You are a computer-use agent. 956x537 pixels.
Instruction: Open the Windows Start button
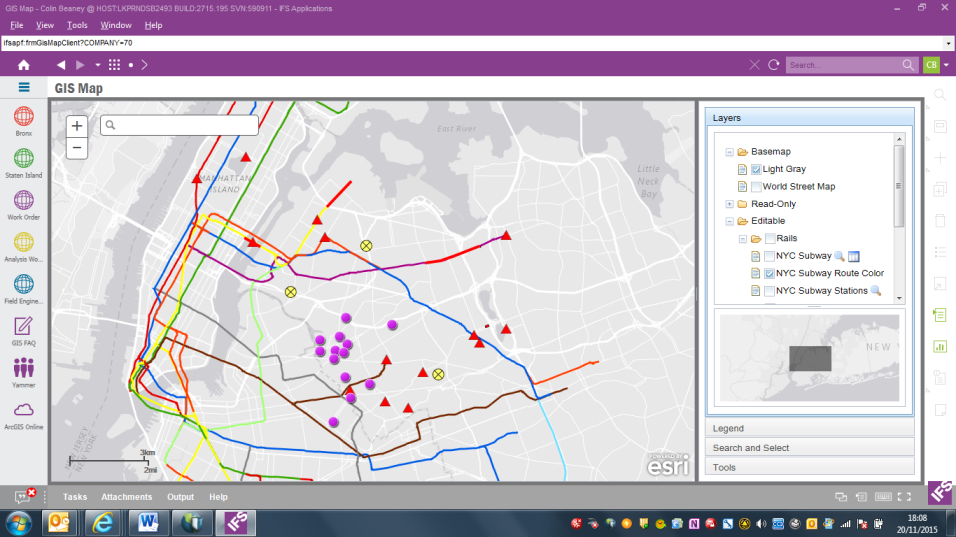point(19,523)
